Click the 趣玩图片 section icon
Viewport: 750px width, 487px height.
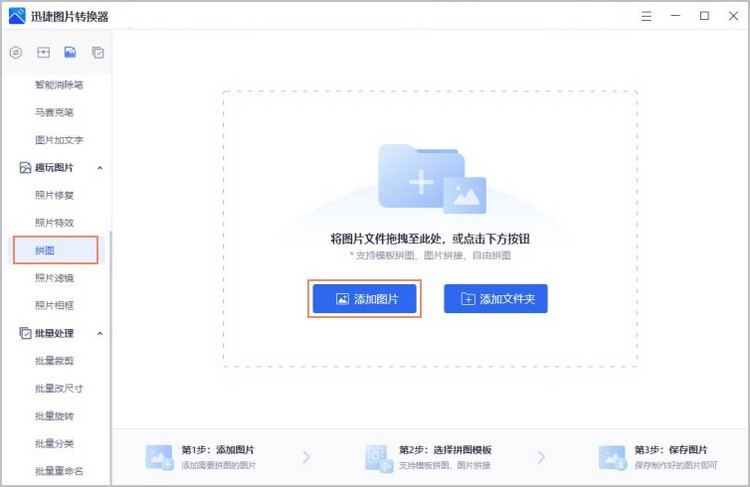[25, 167]
